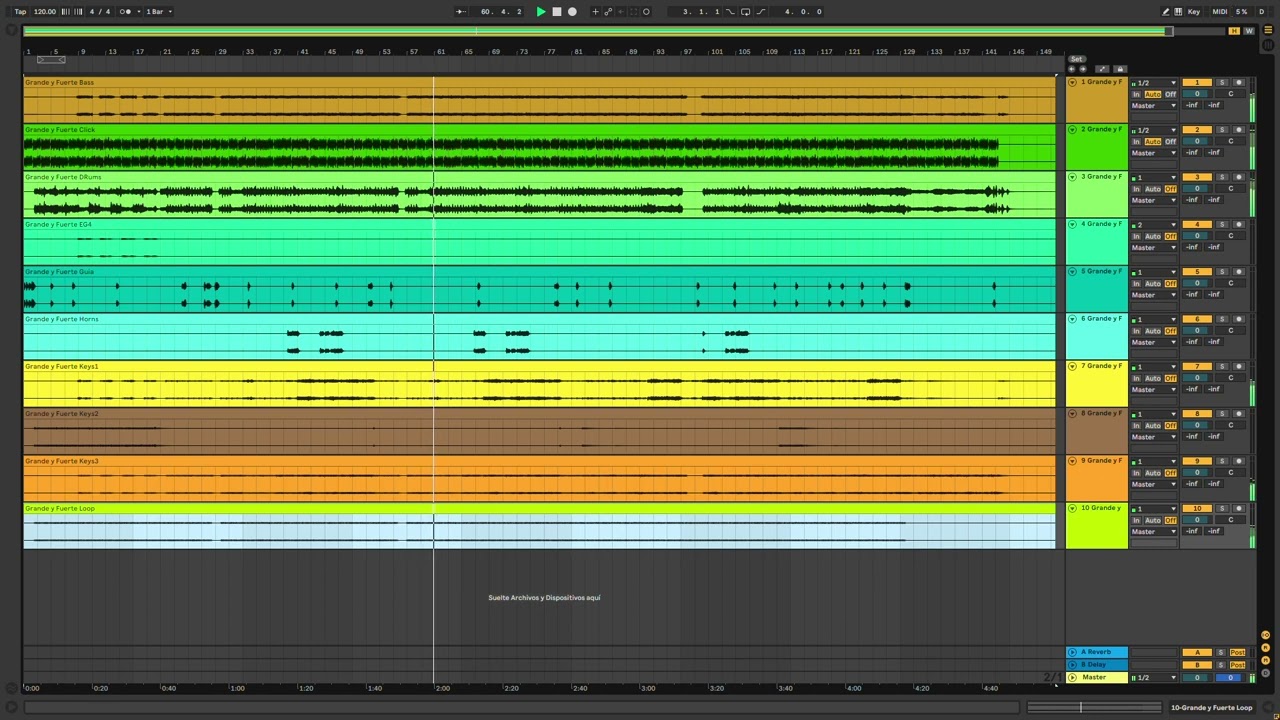Screen dimensions: 1280x720
Task: Toggle the Automation Arm icon
Action: click(608, 12)
